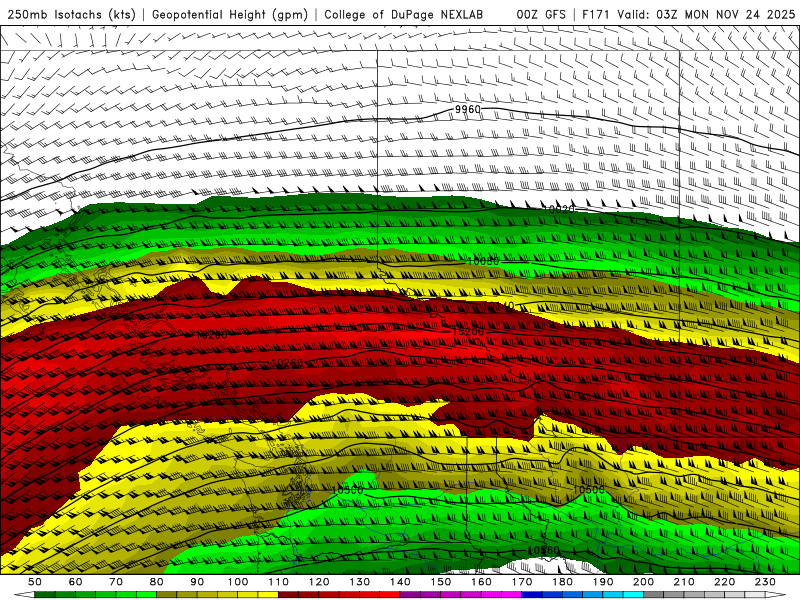Select the 150 value on the color scale
This screenshot has height=600, width=800.
441,582
